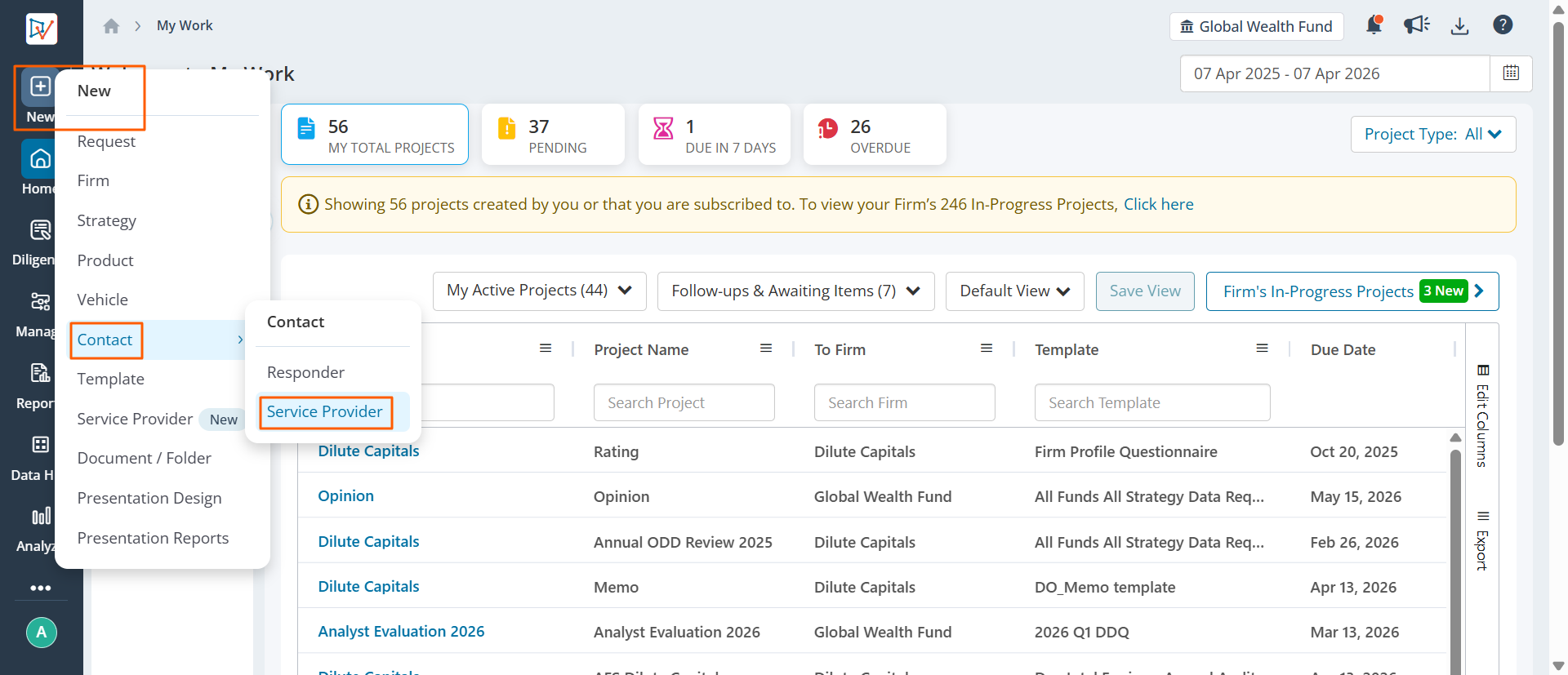Click the Firm's In-Progress Projects button
Image resolution: width=1568 pixels, height=675 pixels.
(1352, 291)
